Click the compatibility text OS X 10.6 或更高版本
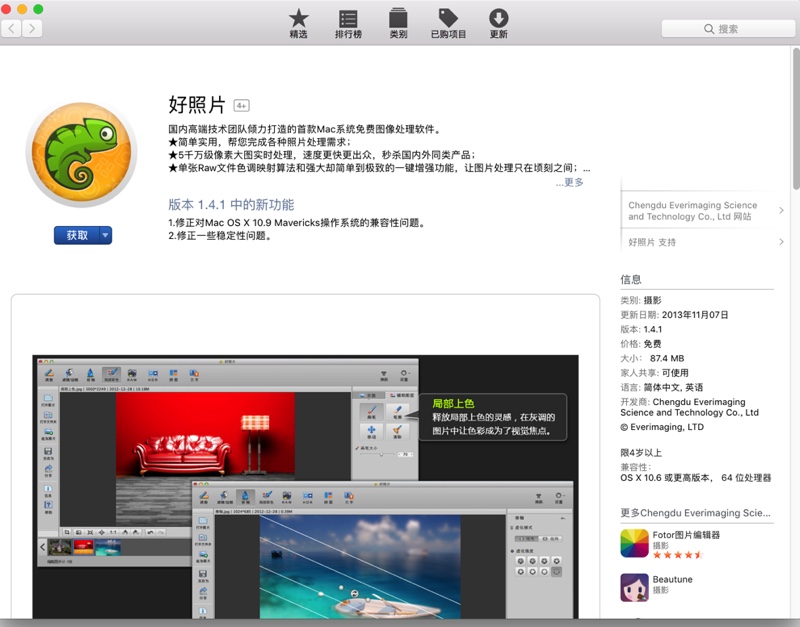800x627 pixels. pyautogui.click(x=665, y=478)
